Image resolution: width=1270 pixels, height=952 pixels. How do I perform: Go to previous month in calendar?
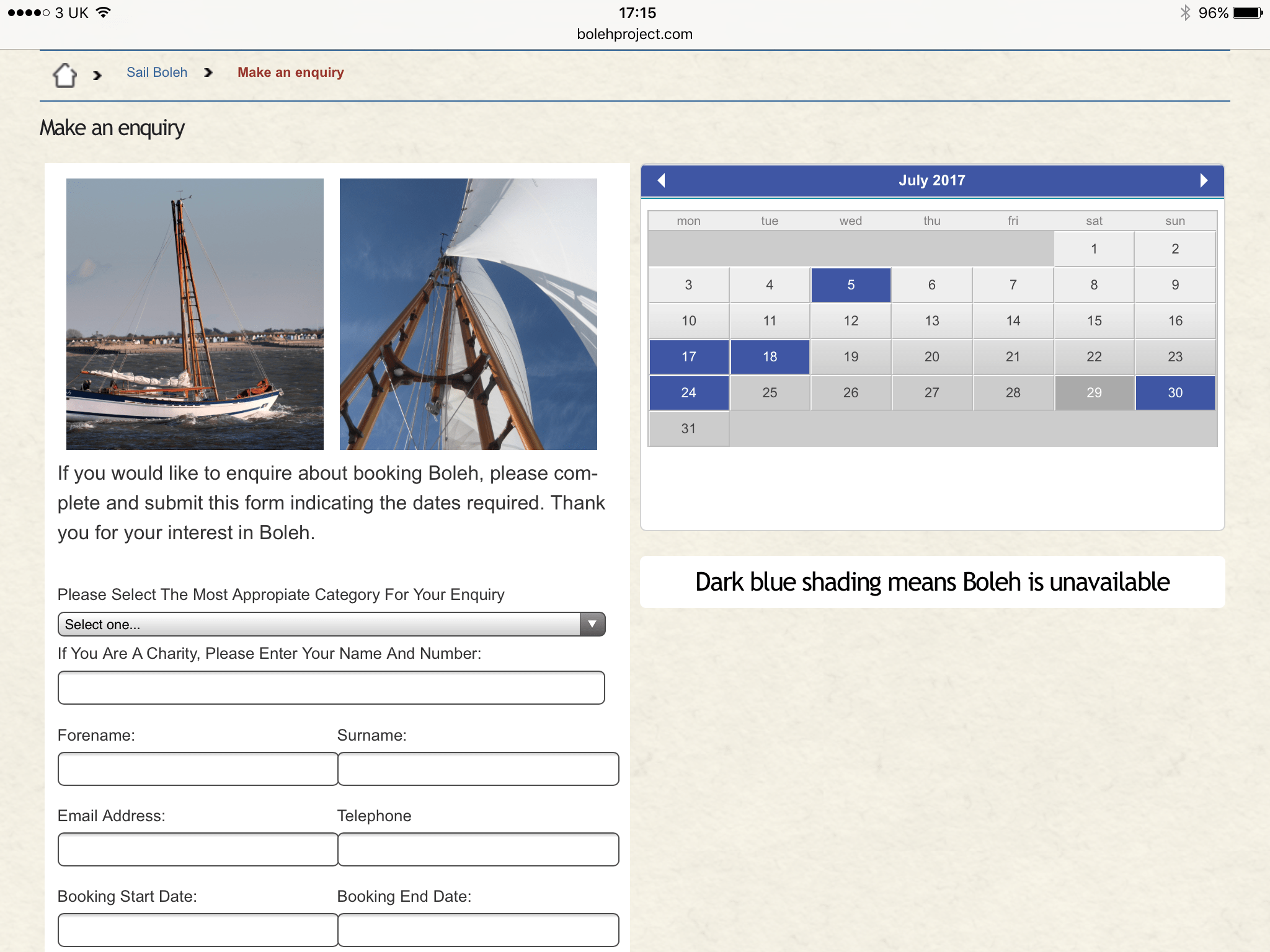pyautogui.click(x=661, y=180)
